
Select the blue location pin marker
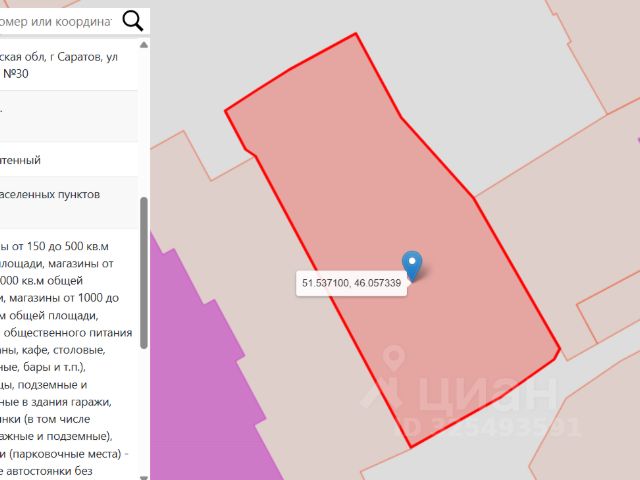(412, 265)
